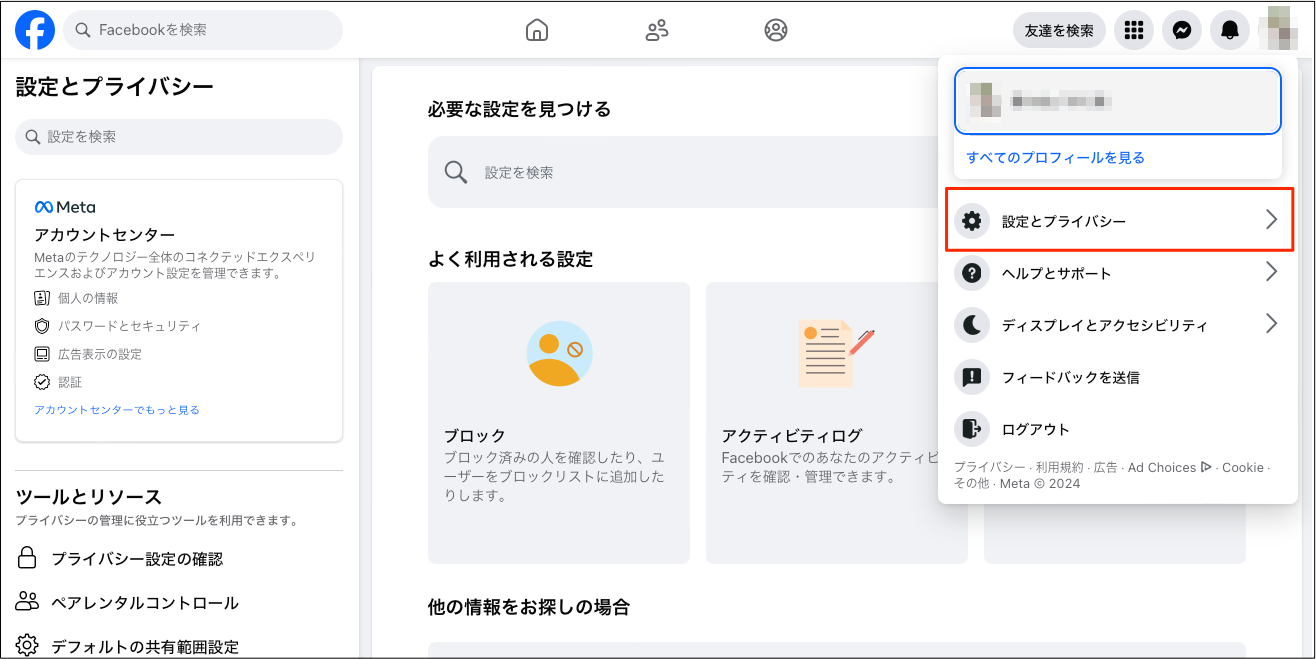Open the アクティビティログ card
This screenshot has width=1316, height=659.
coord(837,423)
